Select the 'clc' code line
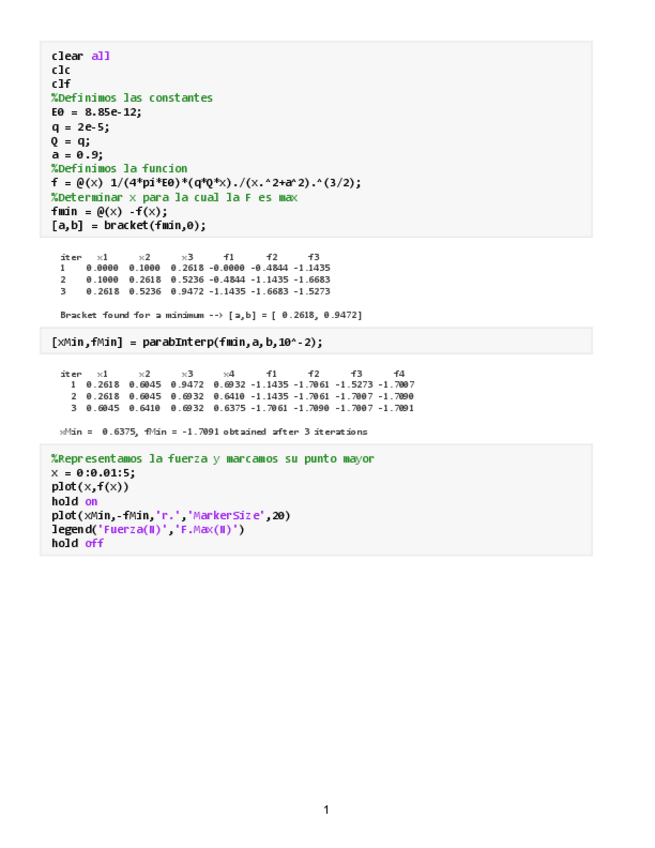This screenshot has width=655, height=848. [x=61, y=70]
